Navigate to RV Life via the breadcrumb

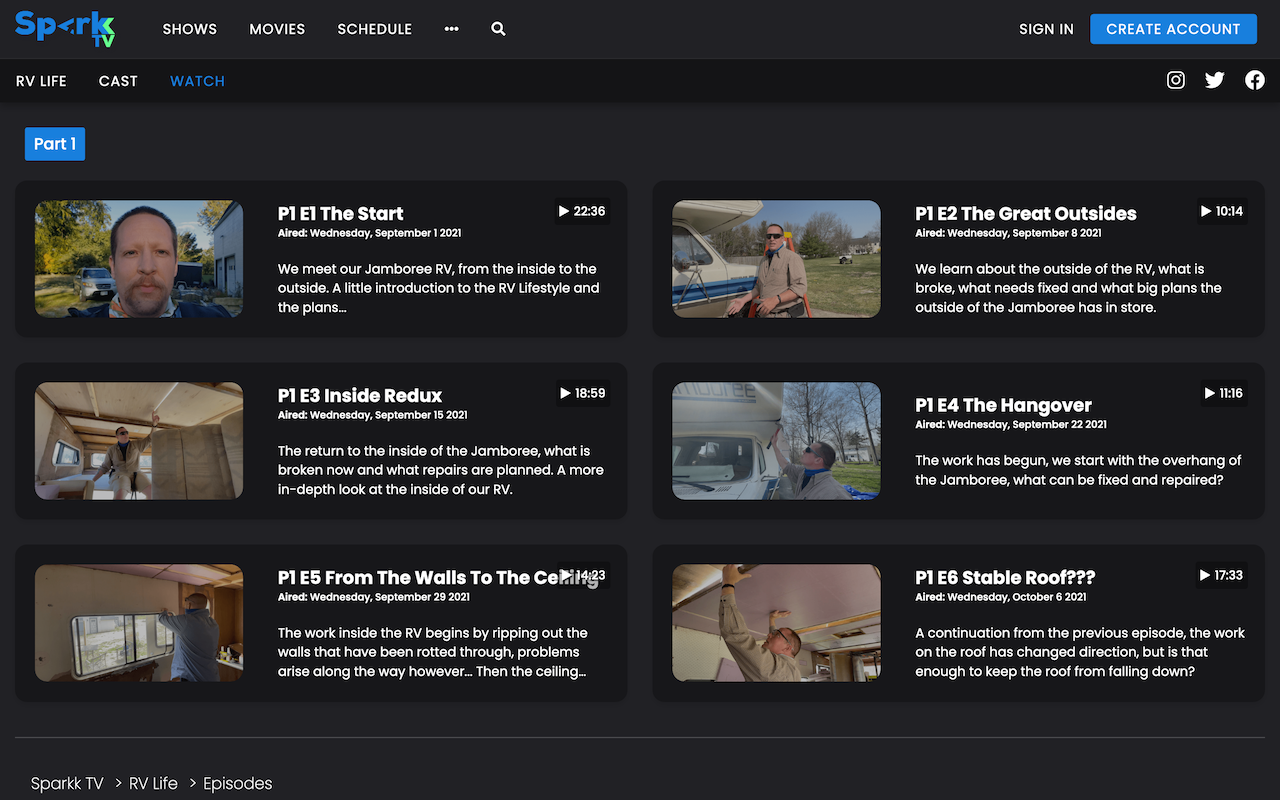click(153, 783)
